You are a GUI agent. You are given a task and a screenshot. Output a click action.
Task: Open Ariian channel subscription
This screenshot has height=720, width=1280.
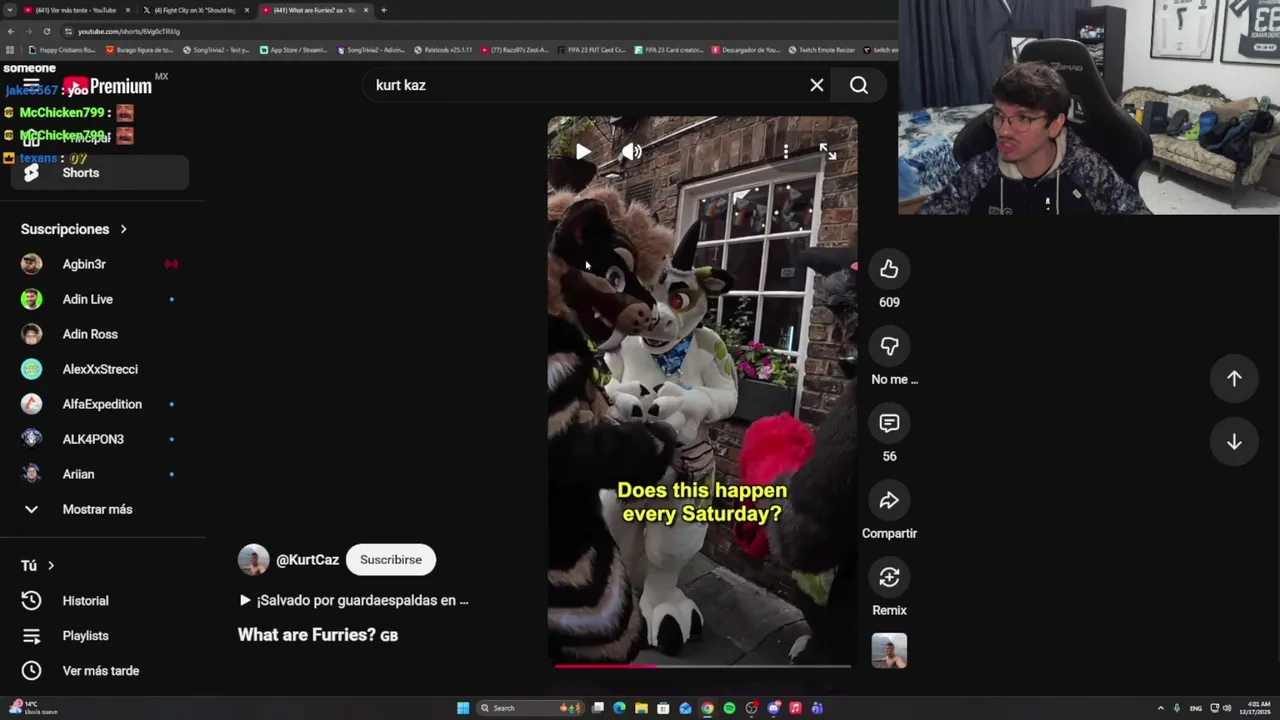tap(100, 474)
